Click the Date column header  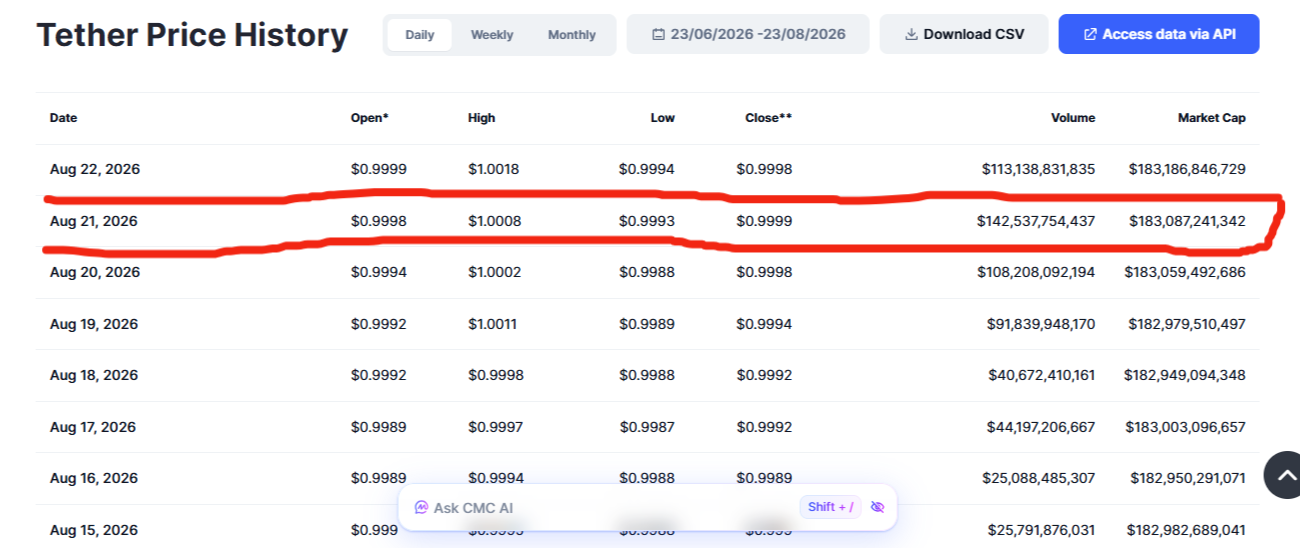pos(63,118)
